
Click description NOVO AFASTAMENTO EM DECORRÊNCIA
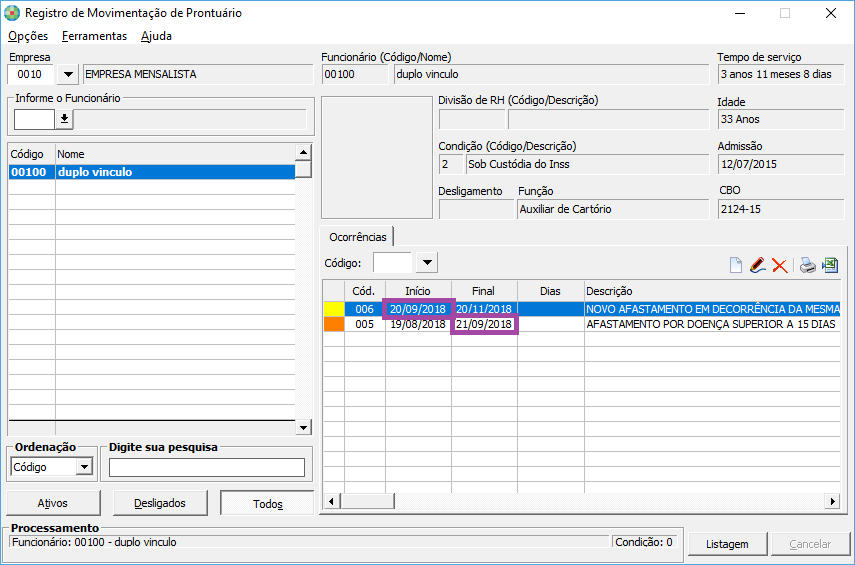point(712,309)
